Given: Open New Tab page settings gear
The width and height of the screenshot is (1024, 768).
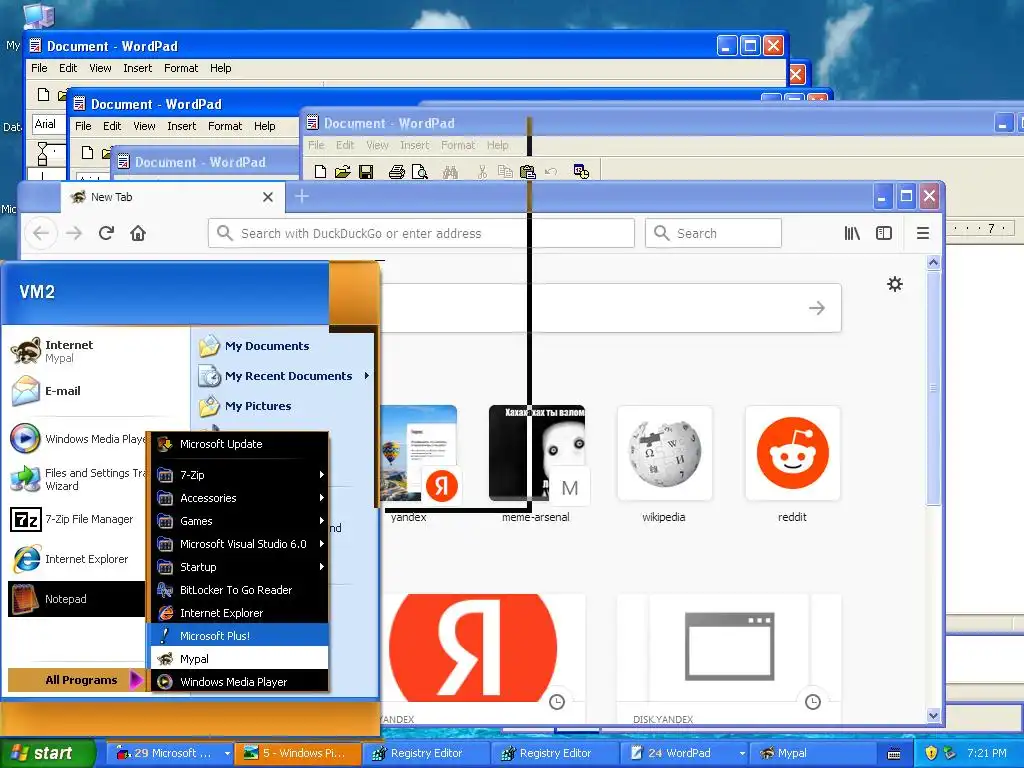Looking at the screenshot, I should [x=895, y=284].
